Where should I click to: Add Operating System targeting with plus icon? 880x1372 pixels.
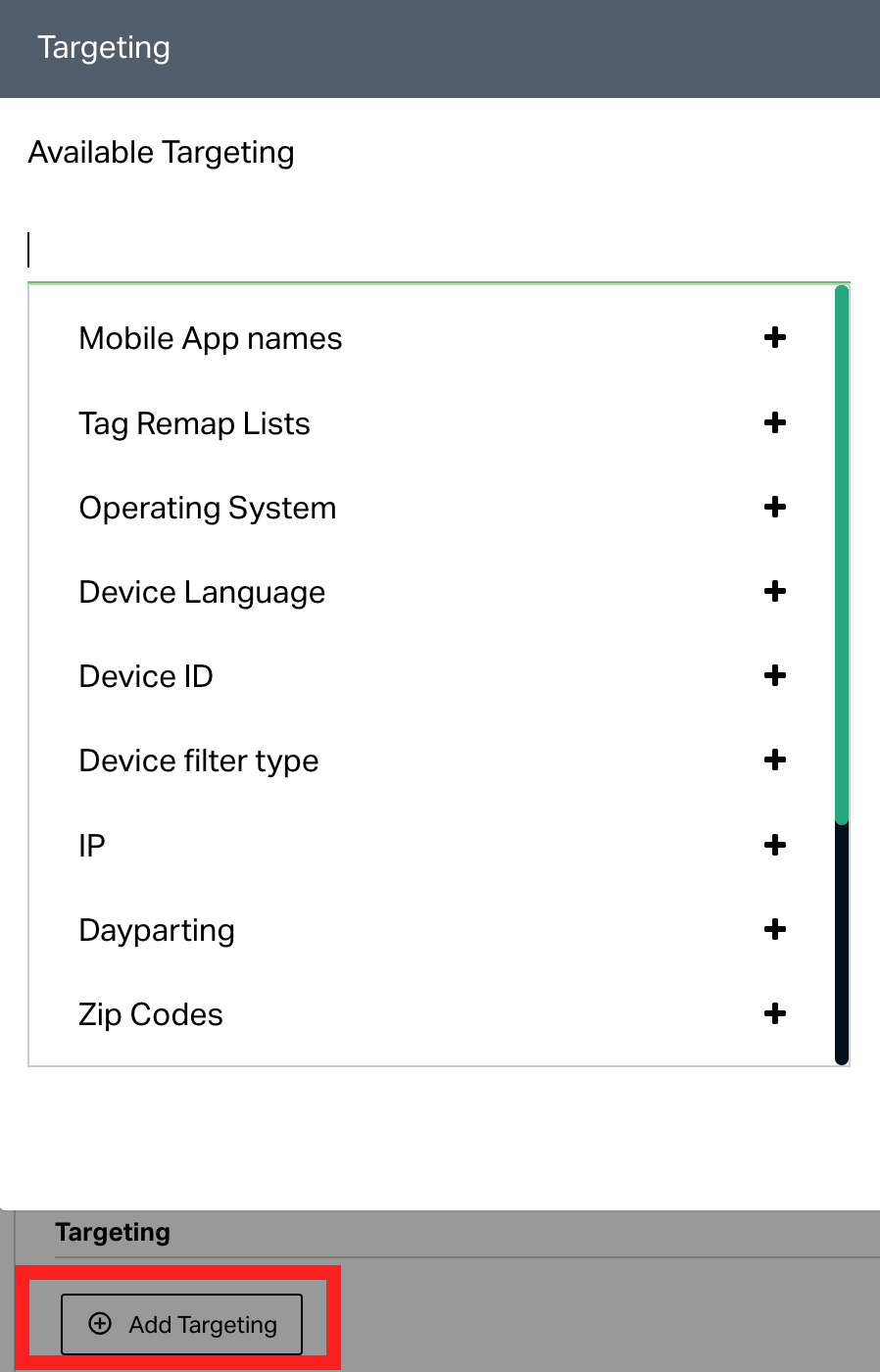point(775,507)
